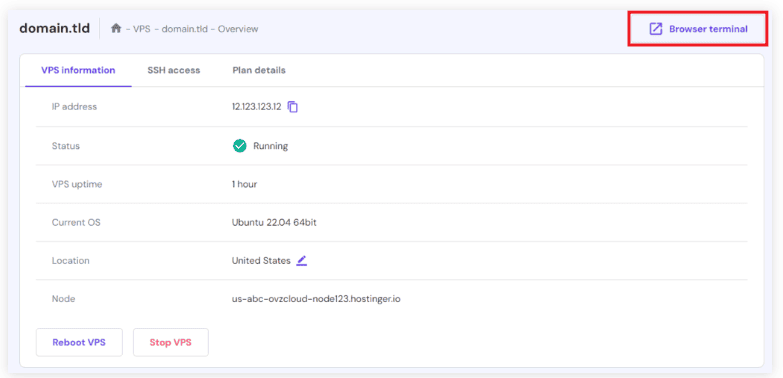The image size is (783, 378).
Task: Go to home via breadcrumb house icon
Action: (116, 29)
